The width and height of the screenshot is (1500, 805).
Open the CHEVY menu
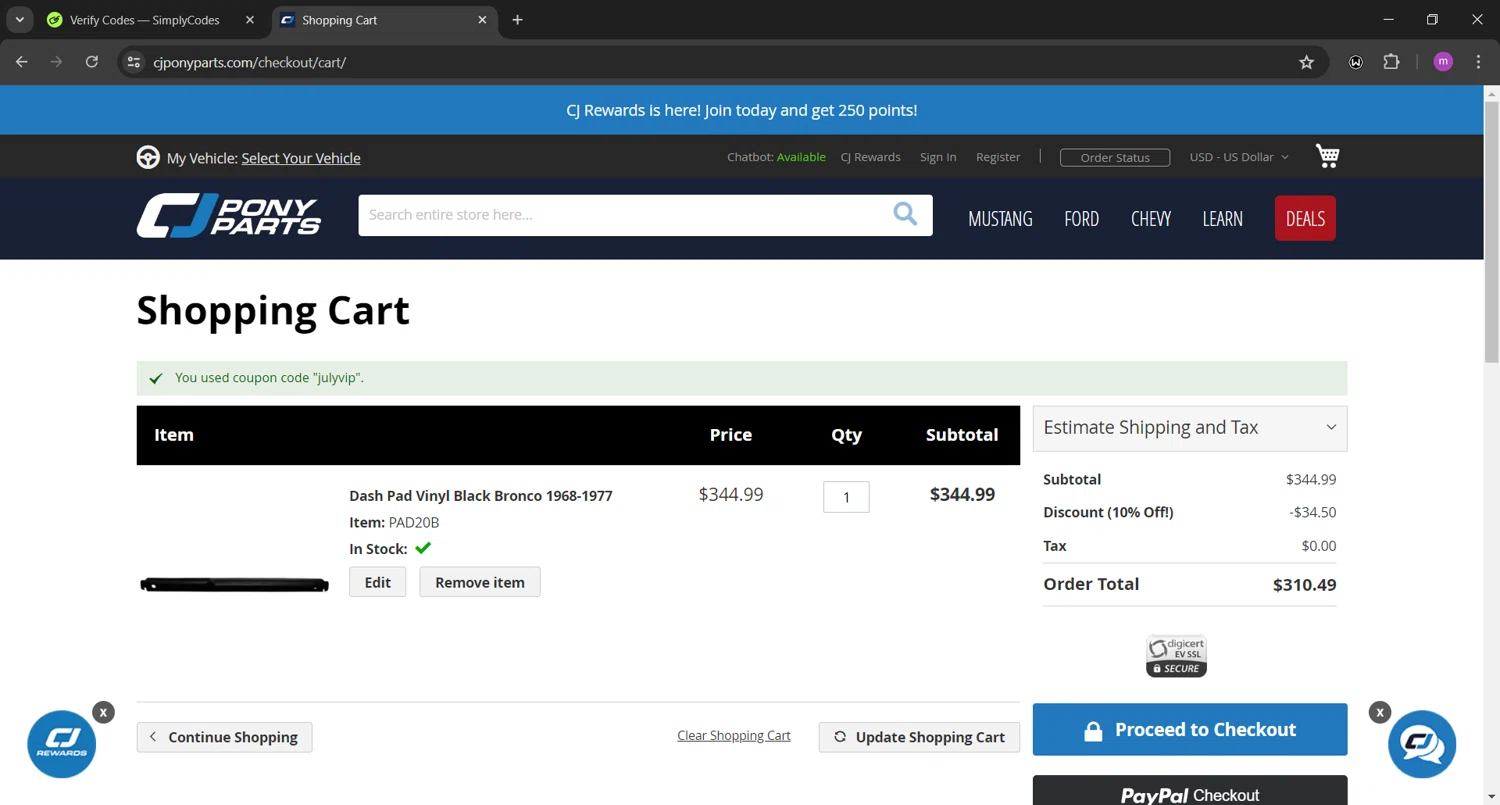(1151, 218)
